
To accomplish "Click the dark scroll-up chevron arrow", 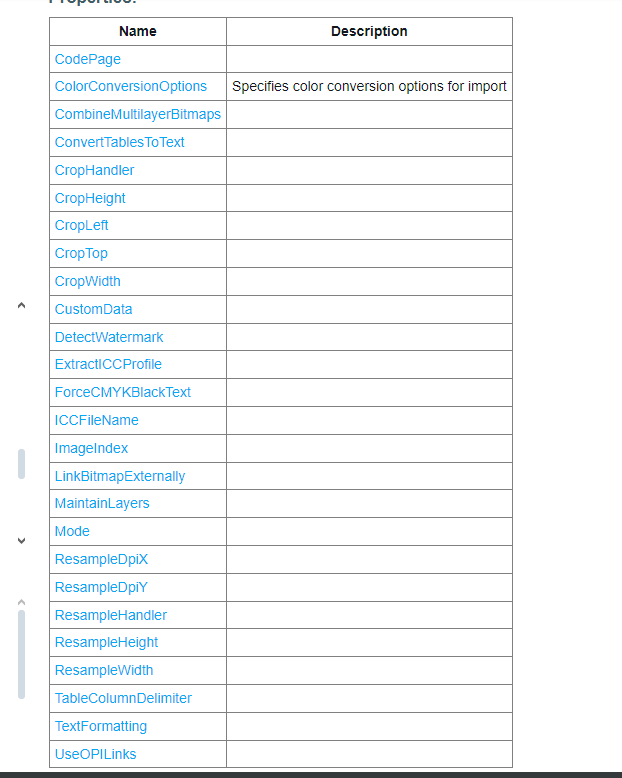I will coord(21,306).
